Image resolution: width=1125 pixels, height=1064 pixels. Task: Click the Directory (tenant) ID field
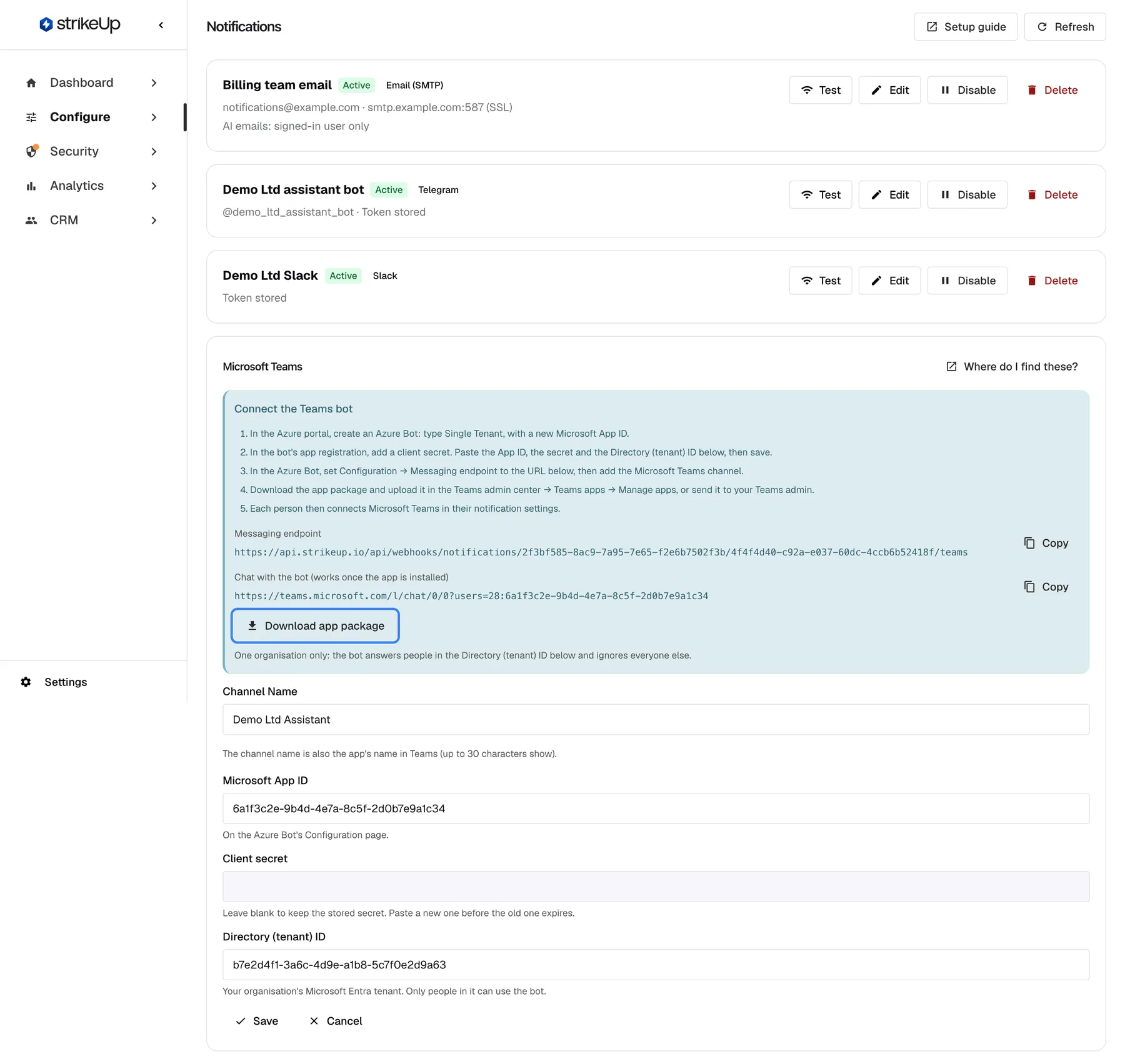pyautogui.click(x=656, y=965)
